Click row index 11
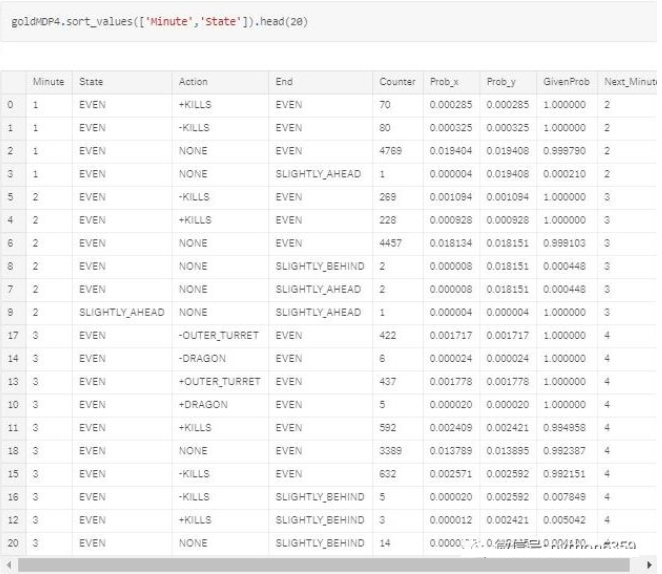662x574 pixels. (x=13, y=428)
